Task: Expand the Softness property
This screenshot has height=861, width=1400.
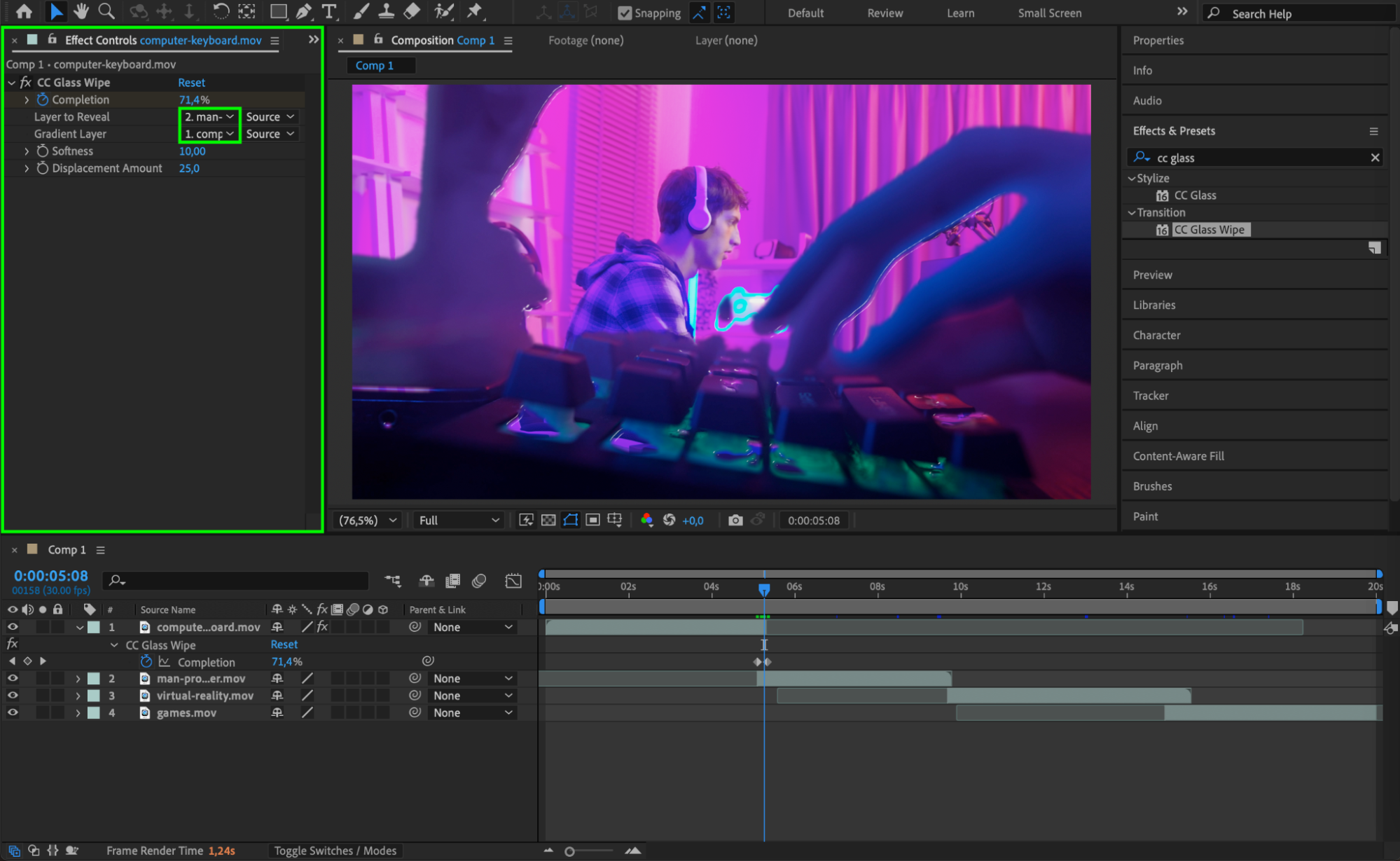Action: click(27, 151)
